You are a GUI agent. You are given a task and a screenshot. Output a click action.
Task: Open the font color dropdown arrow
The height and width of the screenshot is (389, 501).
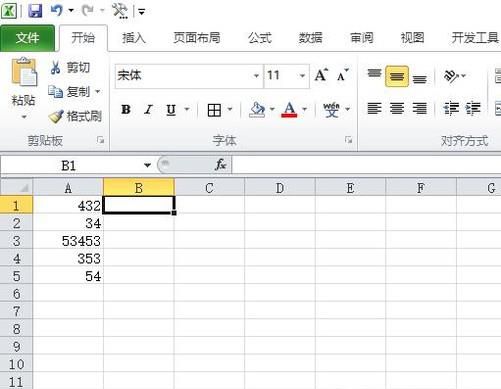coord(304,109)
